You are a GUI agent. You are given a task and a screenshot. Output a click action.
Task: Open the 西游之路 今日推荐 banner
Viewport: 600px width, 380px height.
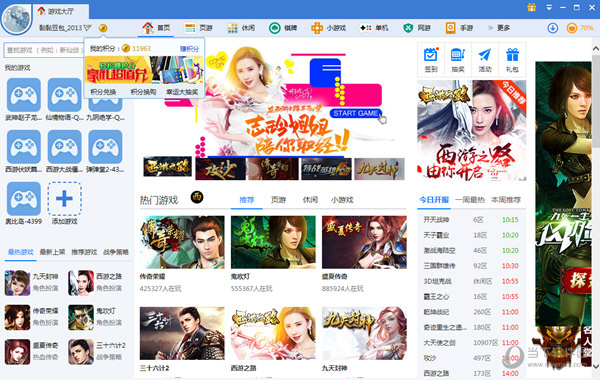(471, 130)
